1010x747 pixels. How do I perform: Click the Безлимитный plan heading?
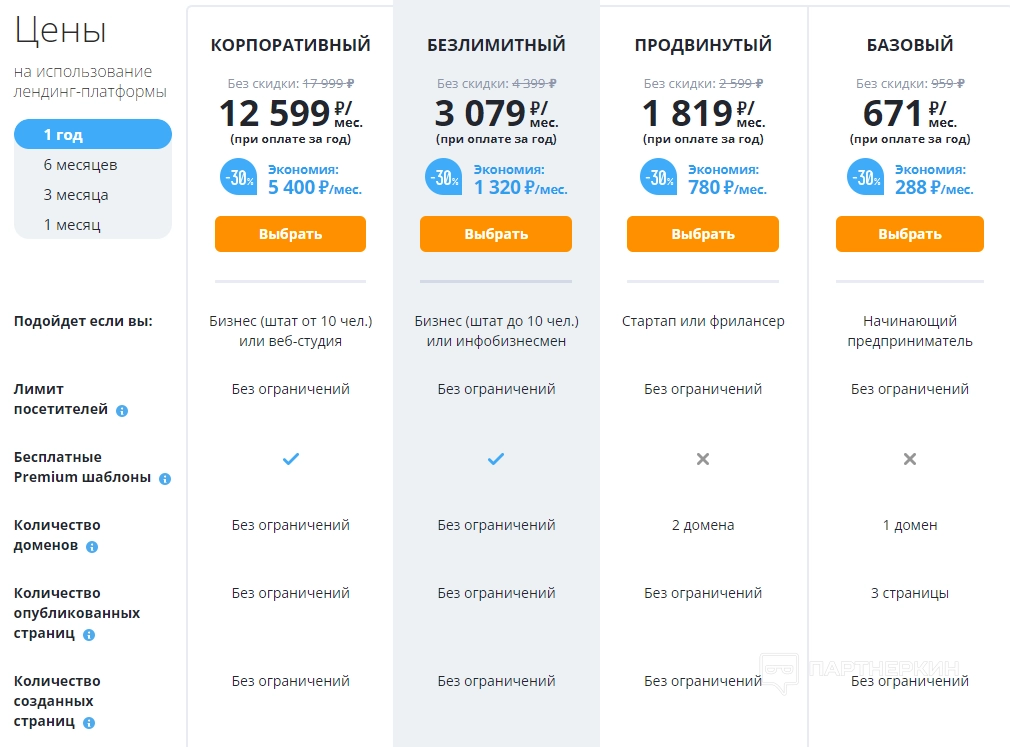point(496,45)
